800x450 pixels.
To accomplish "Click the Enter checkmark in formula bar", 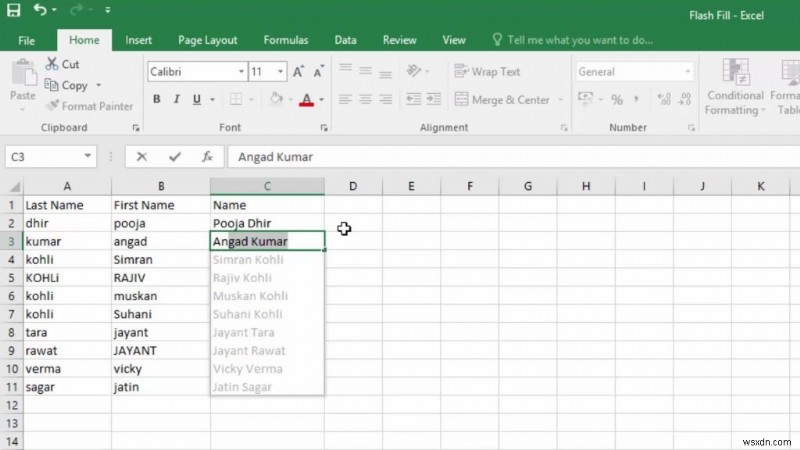I will (174, 157).
